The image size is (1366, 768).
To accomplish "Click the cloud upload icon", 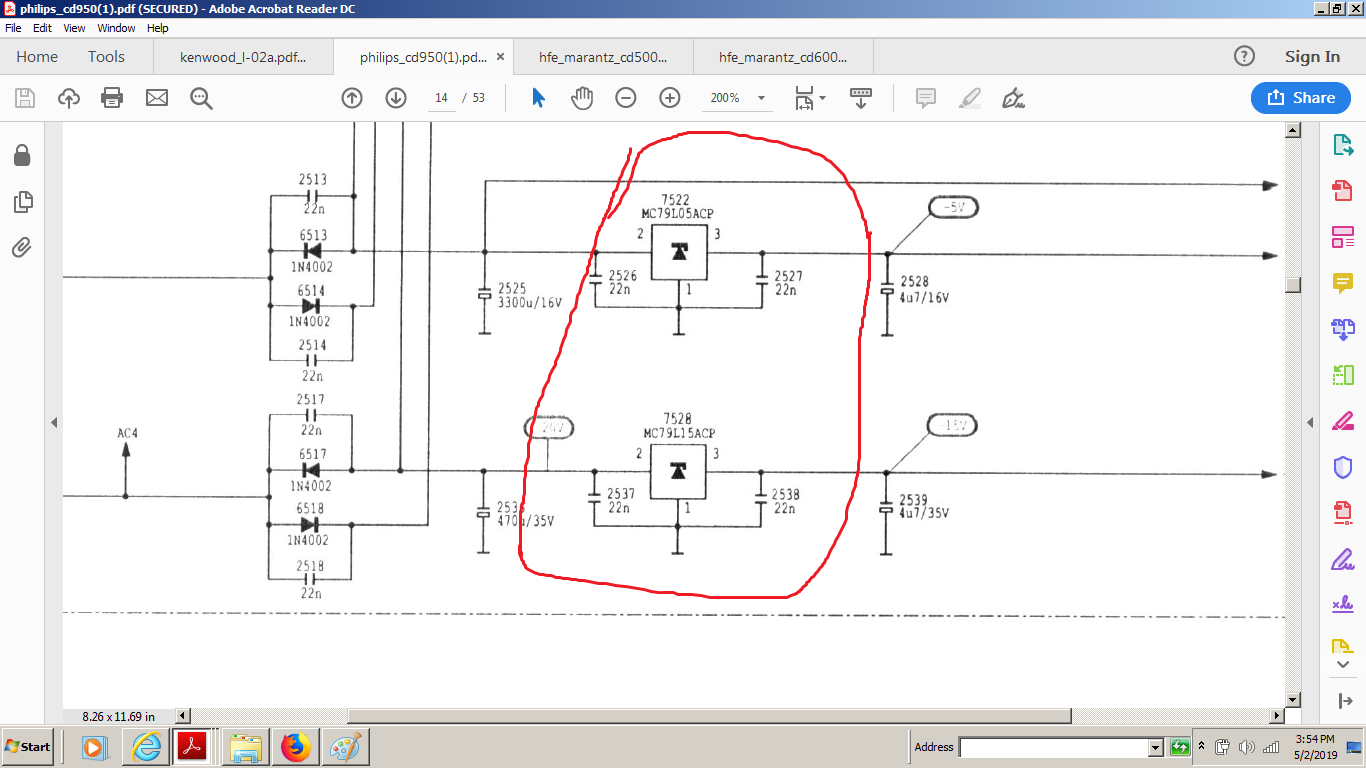I will (x=69, y=98).
